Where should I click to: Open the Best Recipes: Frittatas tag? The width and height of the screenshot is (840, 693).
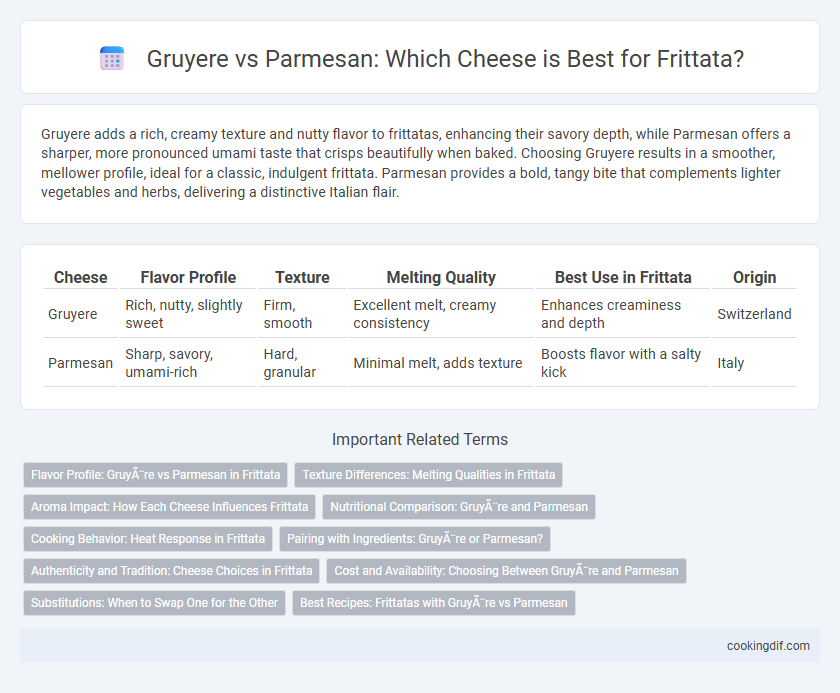click(433, 603)
